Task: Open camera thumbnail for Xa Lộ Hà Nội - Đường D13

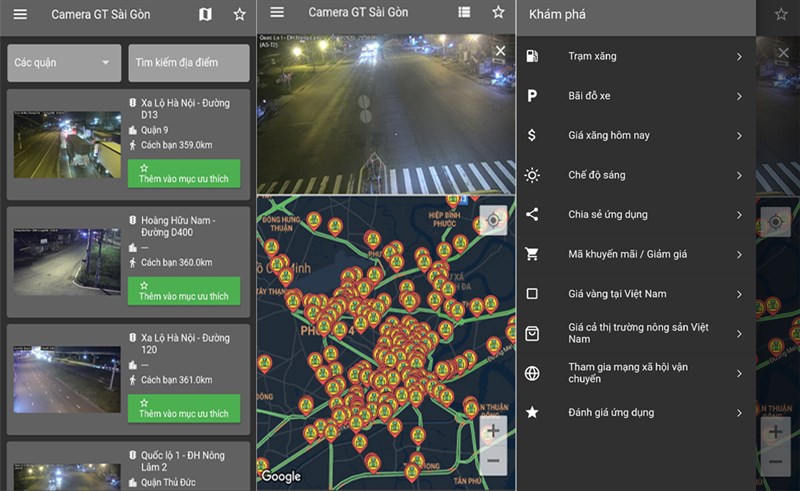Action: pyautogui.click(x=67, y=144)
